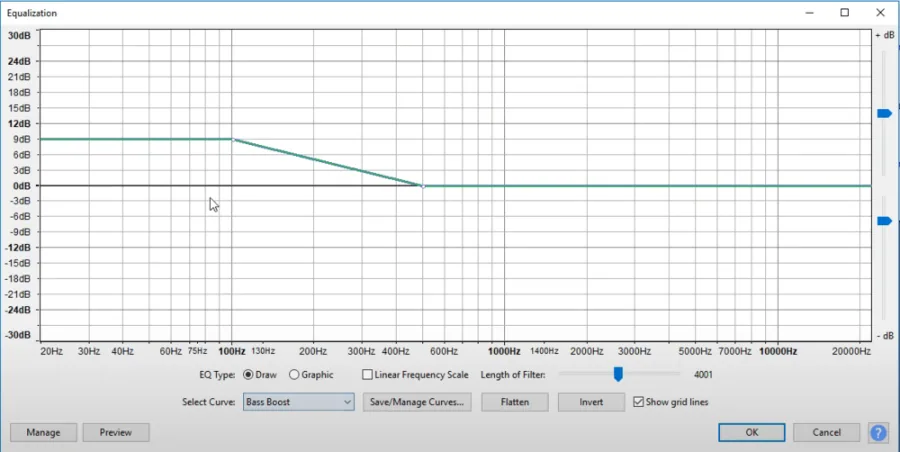Click the curve control point at 100Hz
900x452 pixels.
pos(232,139)
